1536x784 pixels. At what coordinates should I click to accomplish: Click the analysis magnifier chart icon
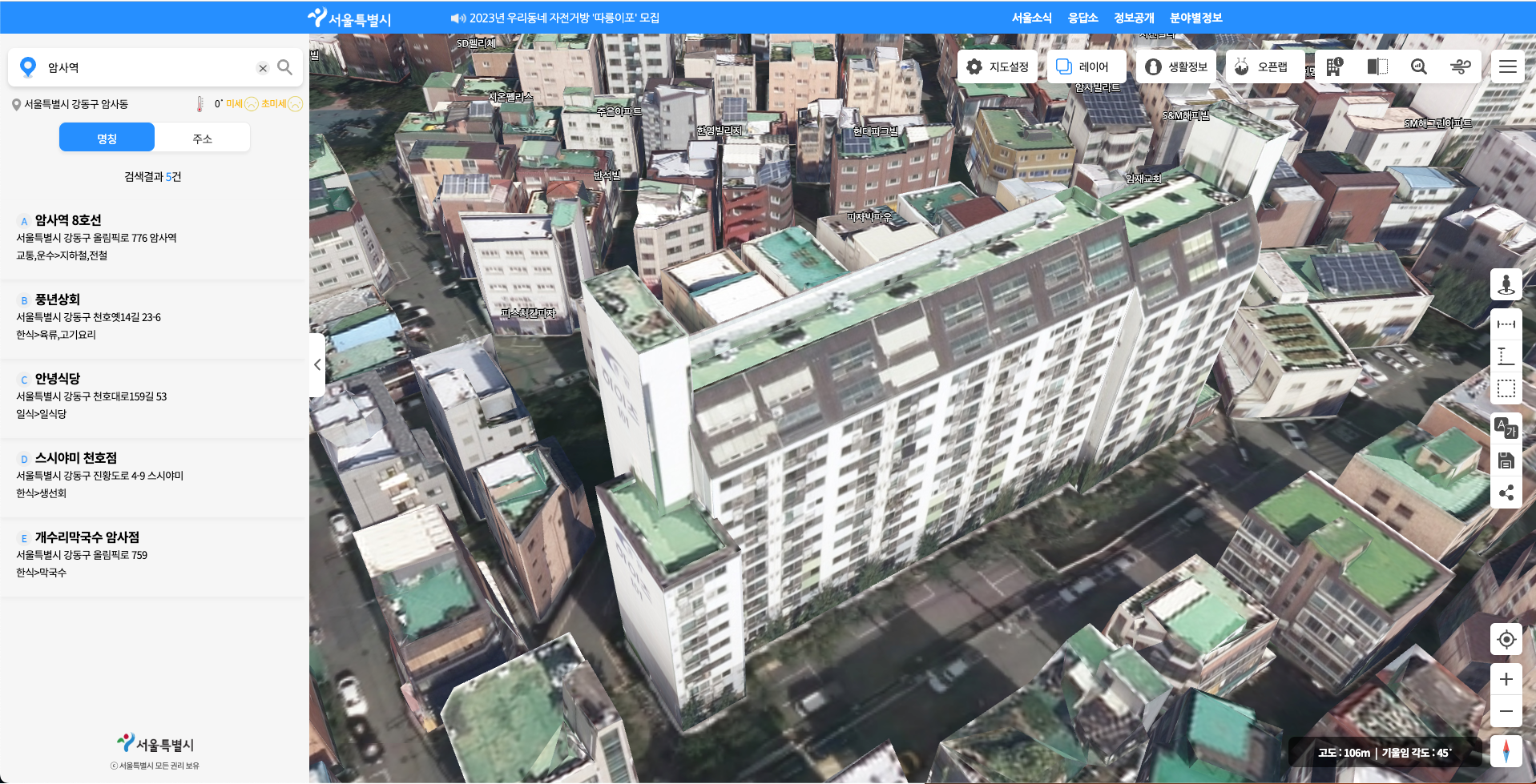click(1419, 66)
